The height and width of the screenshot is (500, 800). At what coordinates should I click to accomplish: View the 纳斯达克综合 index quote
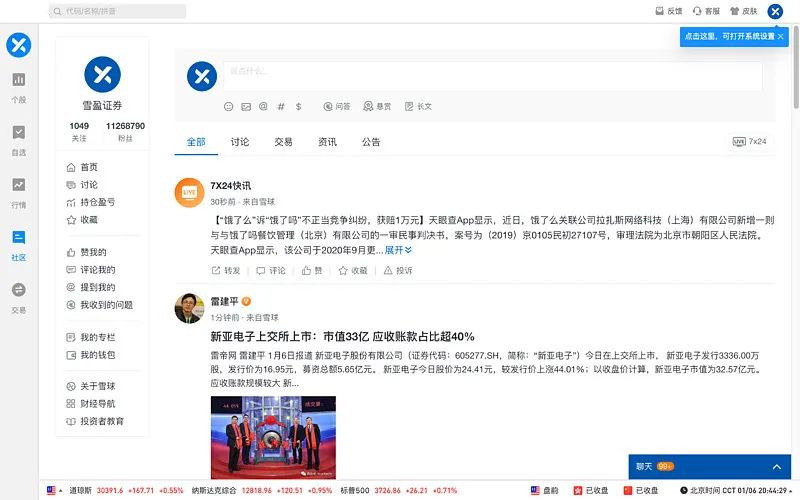click(x=262, y=490)
